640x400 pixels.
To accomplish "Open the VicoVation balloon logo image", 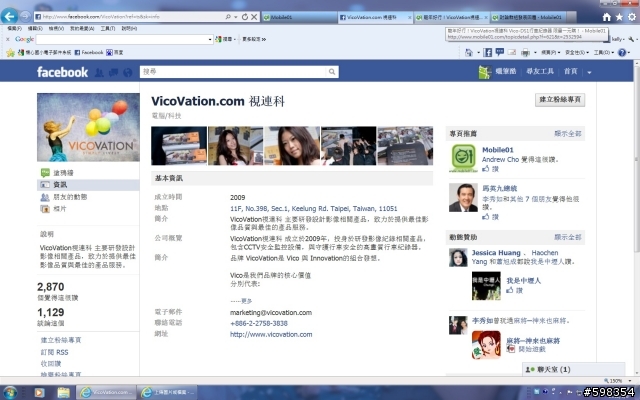I will tap(88, 127).
